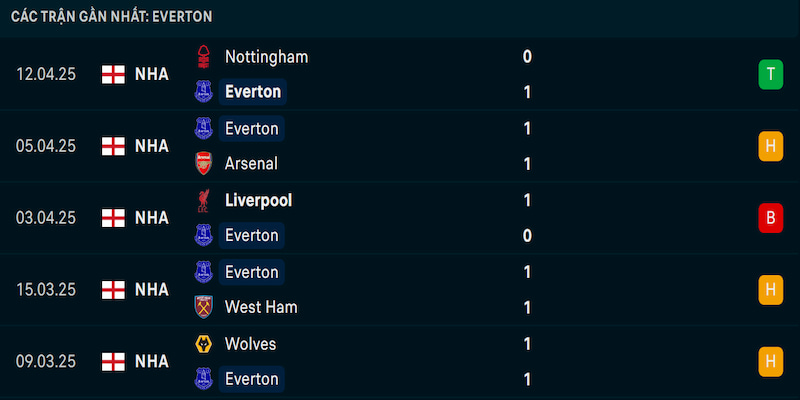Screen dimensions: 800x400
Task: Click Everton crest in the 12.04.25 match
Action: click(x=204, y=92)
